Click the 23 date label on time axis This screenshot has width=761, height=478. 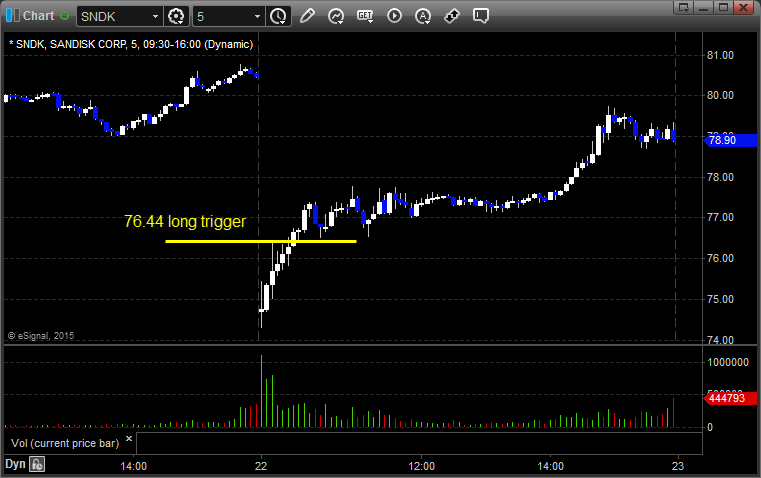tap(678, 466)
